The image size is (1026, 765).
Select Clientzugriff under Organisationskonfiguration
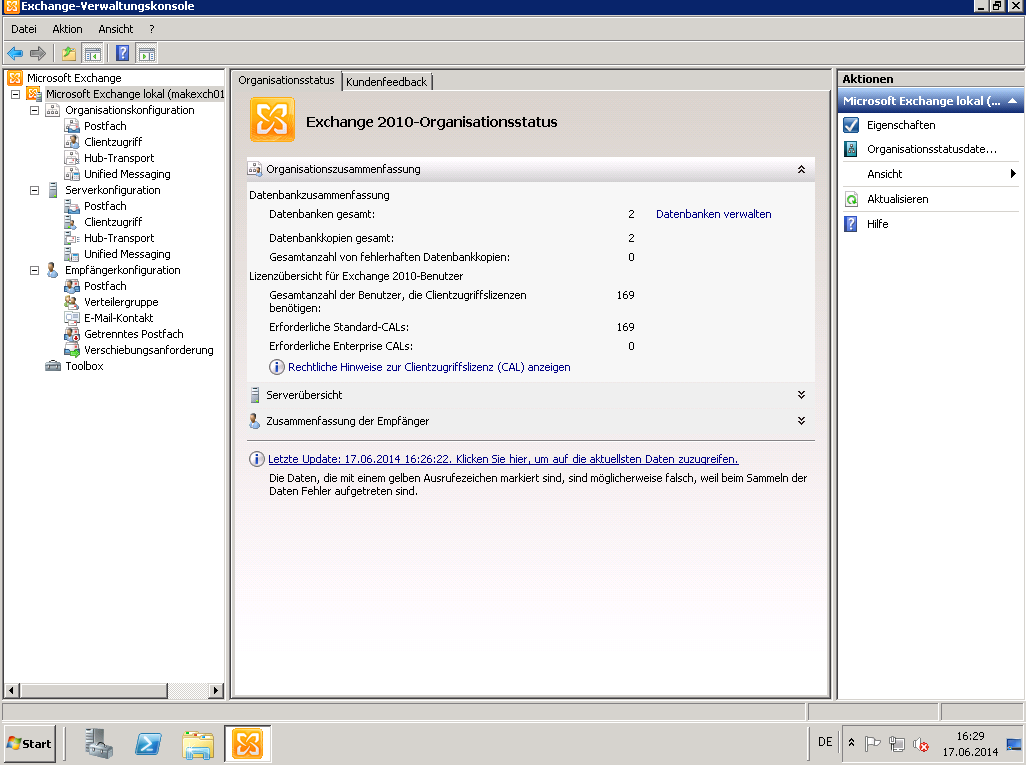pyautogui.click(x=113, y=142)
